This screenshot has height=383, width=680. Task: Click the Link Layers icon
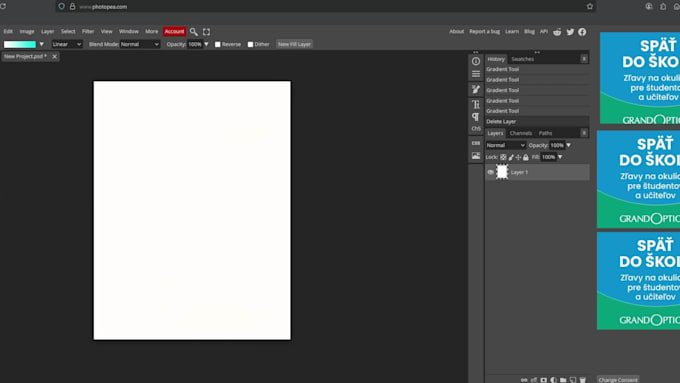click(x=524, y=380)
